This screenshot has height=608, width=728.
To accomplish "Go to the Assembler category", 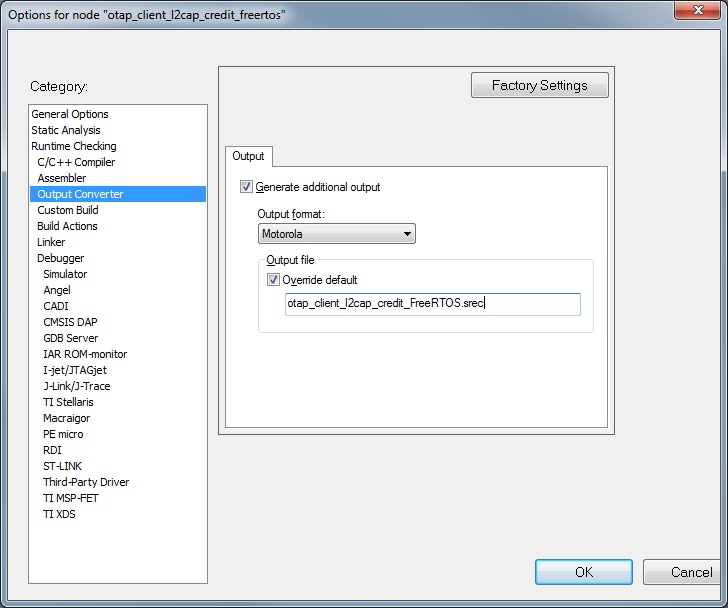I will (x=62, y=178).
